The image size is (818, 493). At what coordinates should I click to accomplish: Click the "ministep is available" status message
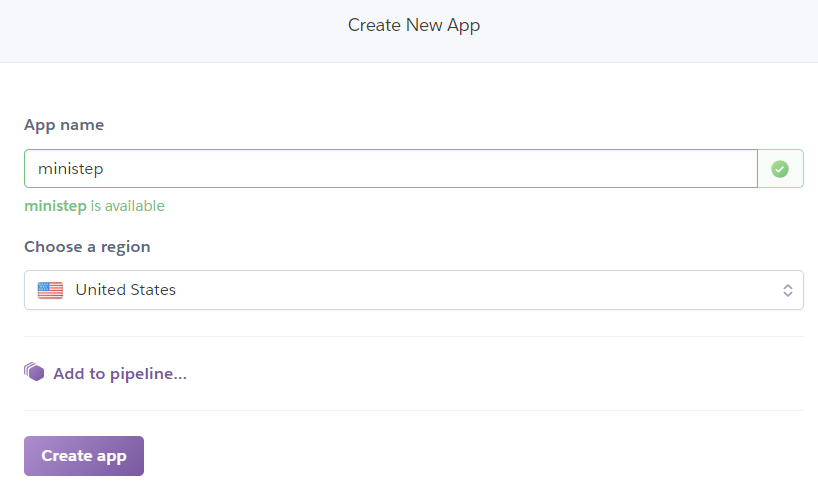[x=94, y=206]
